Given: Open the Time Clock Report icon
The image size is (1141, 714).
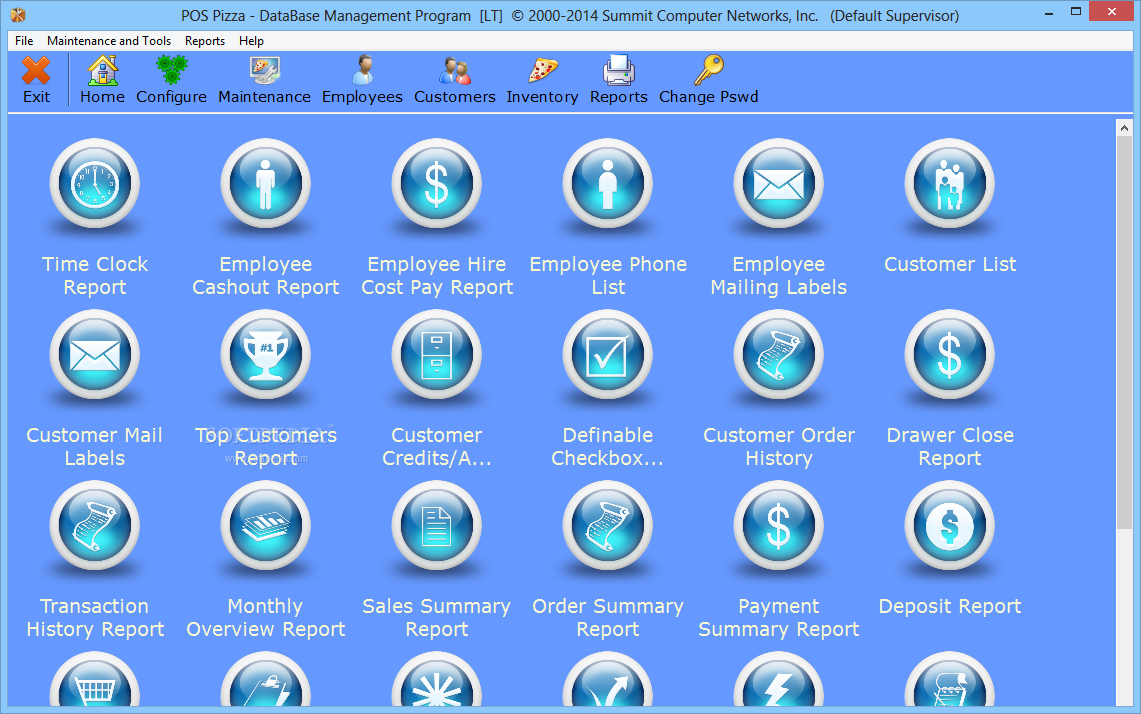Looking at the screenshot, I should 95,184.
